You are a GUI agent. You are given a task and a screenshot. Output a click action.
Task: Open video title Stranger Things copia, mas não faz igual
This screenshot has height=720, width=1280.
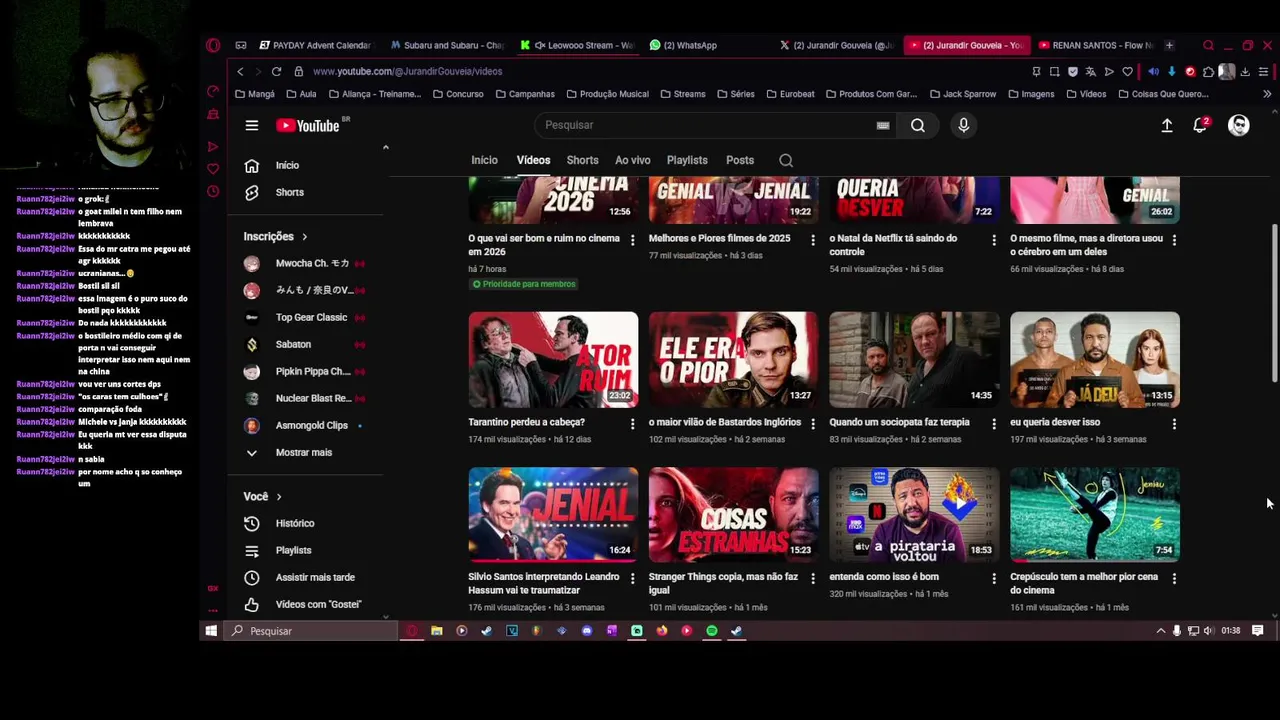[723, 583]
